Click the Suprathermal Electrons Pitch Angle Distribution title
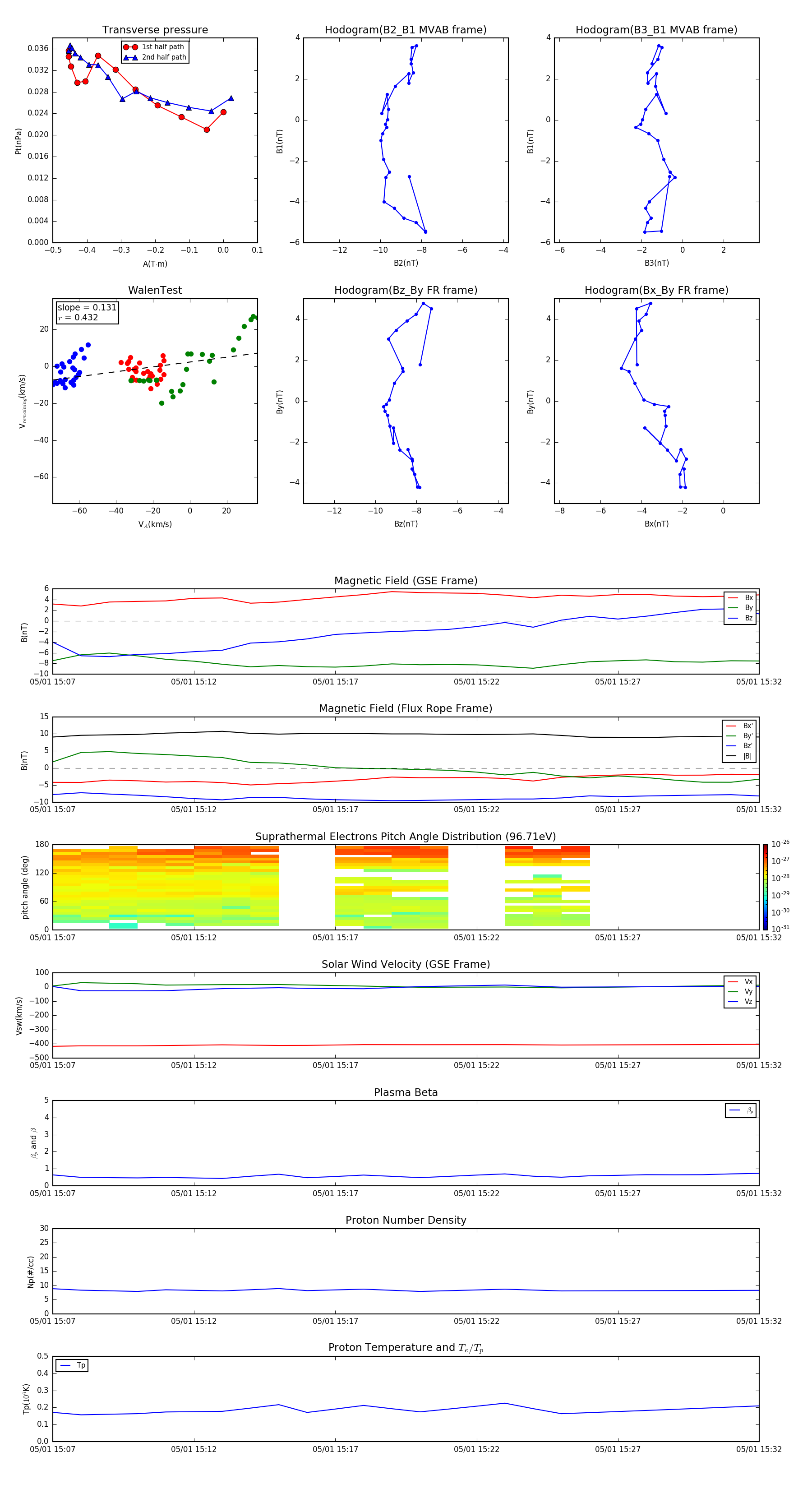Viewport: 812px width, 1489px height. [406, 837]
